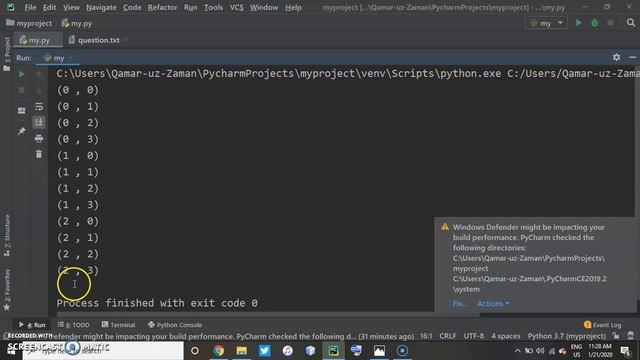Open the Python Console tool window
The image size is (640, 360).
[x=175, y=325]
